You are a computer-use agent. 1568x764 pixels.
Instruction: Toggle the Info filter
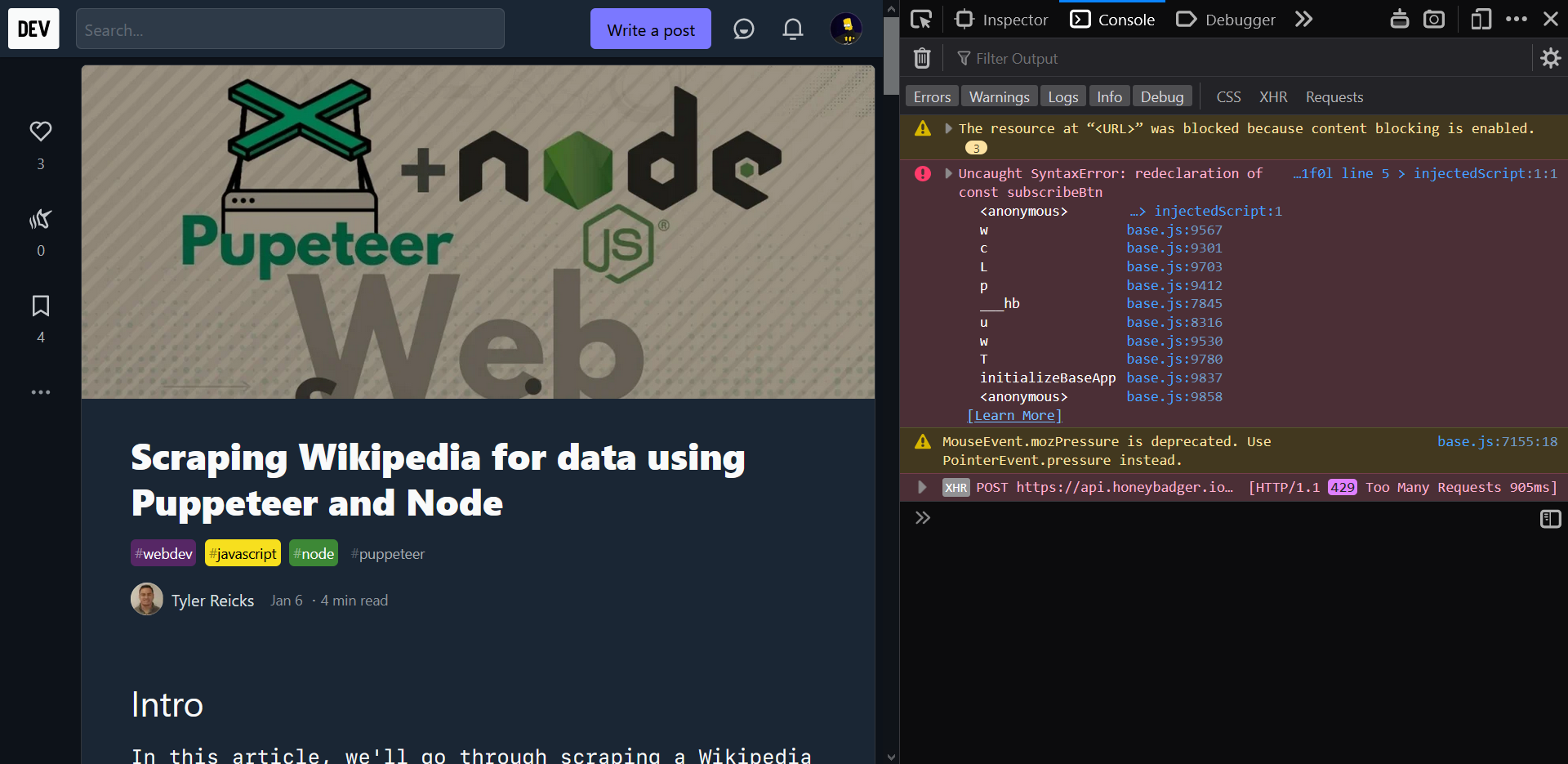(1109, 96)
